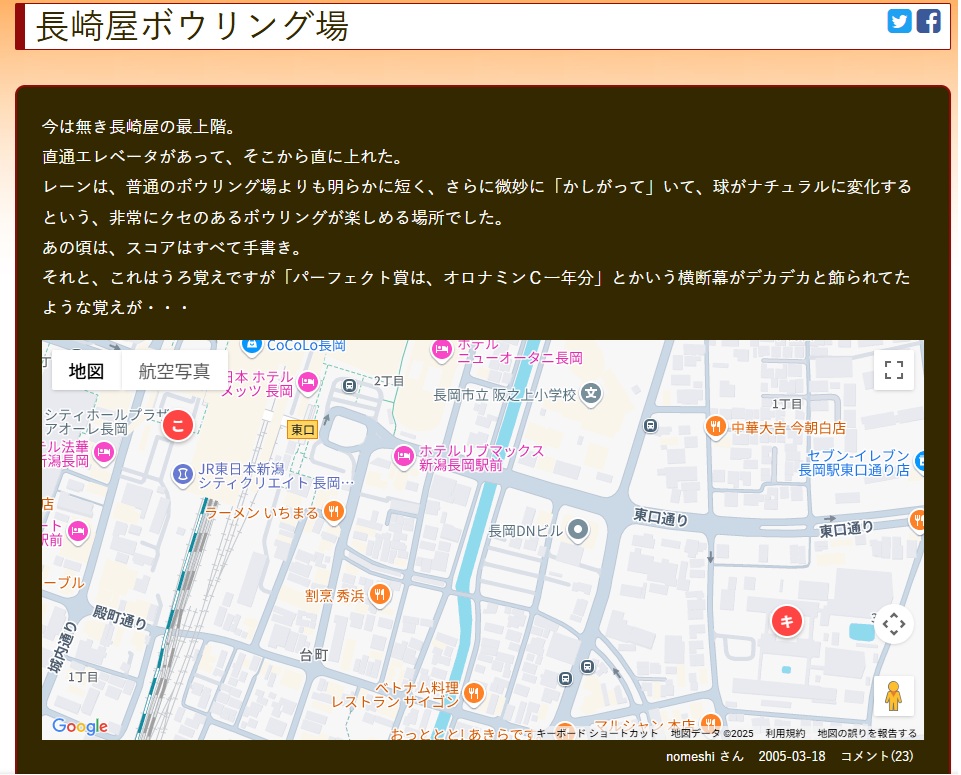
Task: Click the red こ map marker
Action: (x=178, y=425)
